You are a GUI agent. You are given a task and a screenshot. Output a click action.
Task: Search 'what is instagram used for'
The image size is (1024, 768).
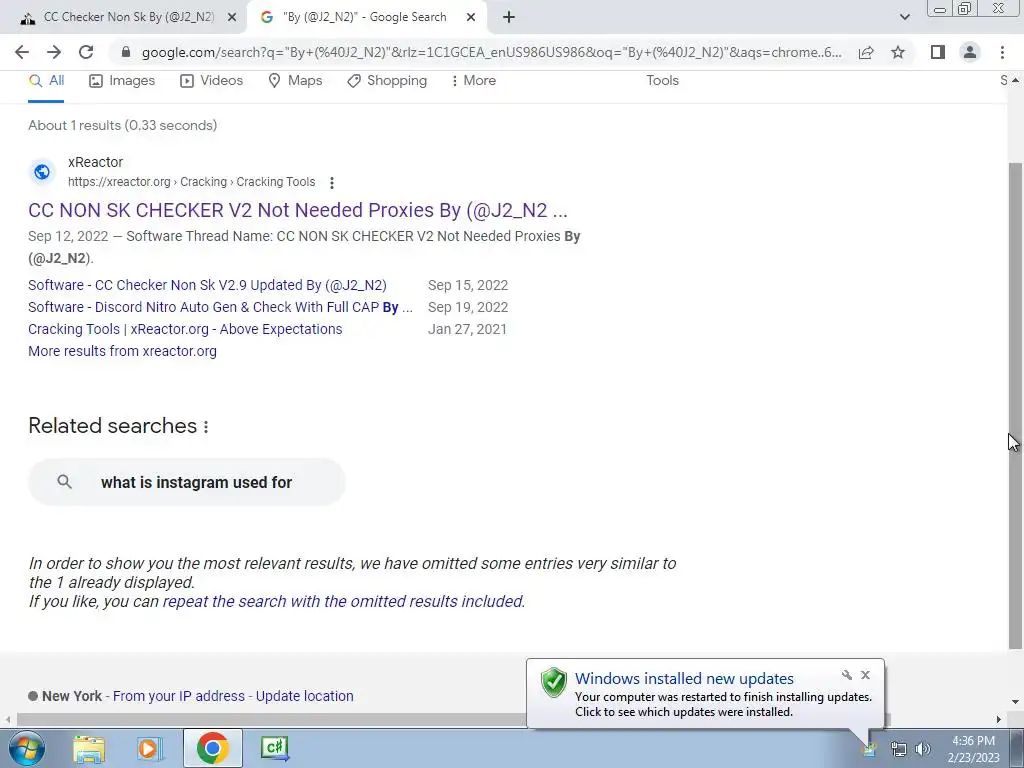pos(186,482)
